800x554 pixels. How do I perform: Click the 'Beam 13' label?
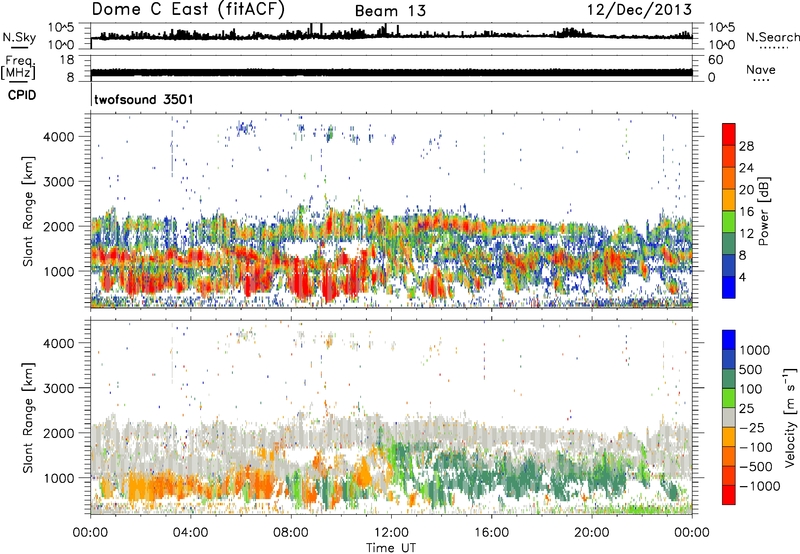(390, 11)
